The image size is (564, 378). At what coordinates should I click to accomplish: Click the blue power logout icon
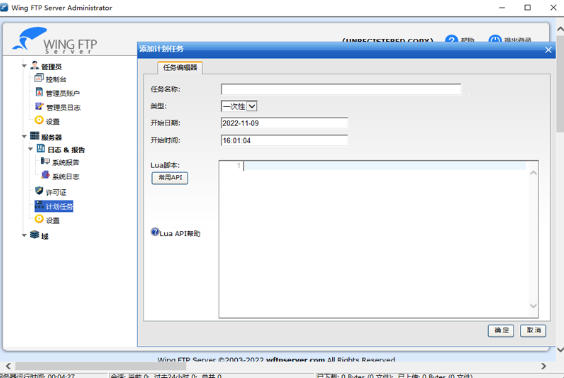(x=495, y=39)
